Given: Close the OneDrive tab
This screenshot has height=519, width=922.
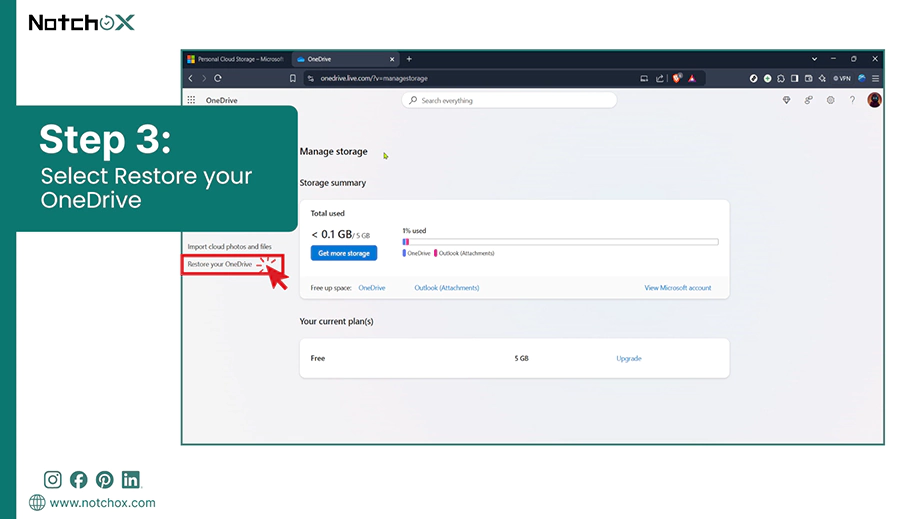Looking at the screenshot, I should 392,59.
